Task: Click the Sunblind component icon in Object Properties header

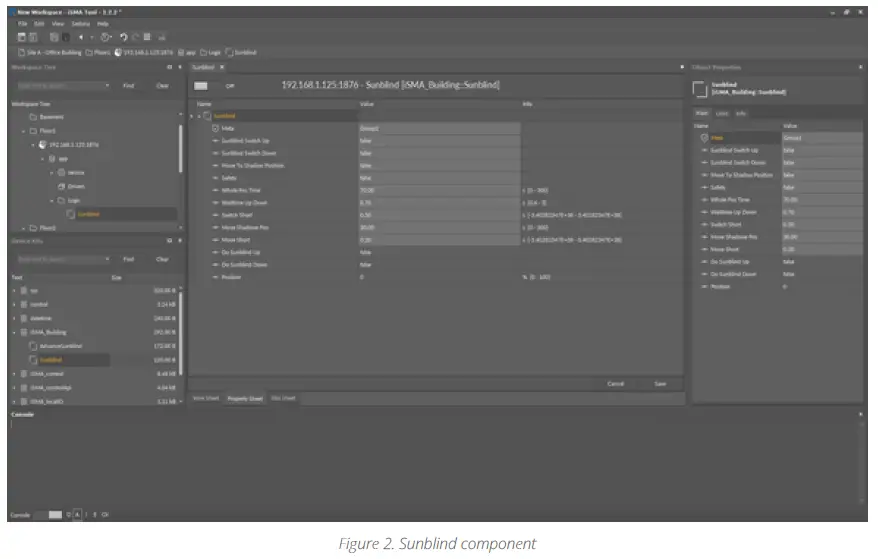Action: click(x=700, y=89)
